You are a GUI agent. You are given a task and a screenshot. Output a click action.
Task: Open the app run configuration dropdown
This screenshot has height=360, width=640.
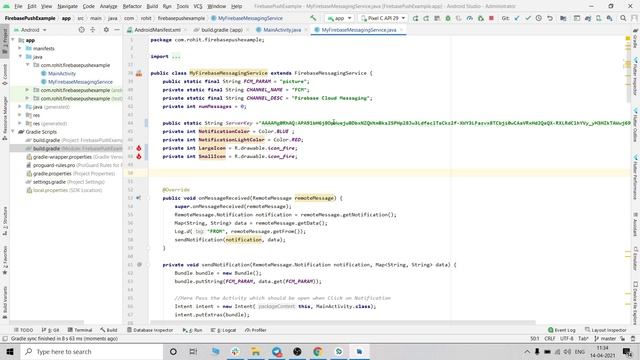339,18
